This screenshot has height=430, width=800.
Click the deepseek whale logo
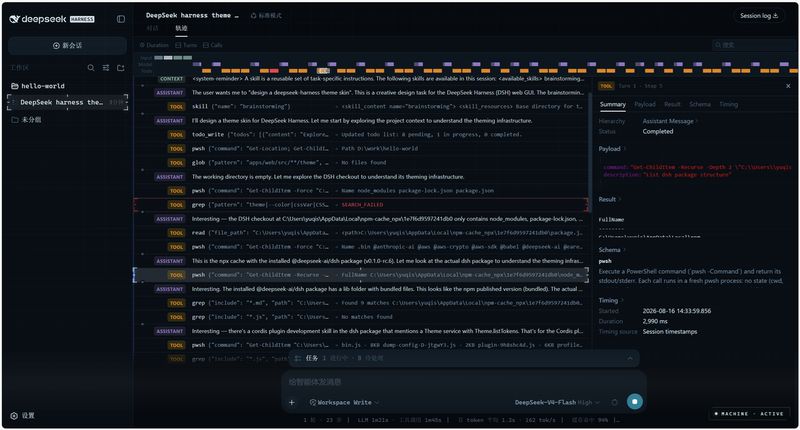(x=15, y=19)
